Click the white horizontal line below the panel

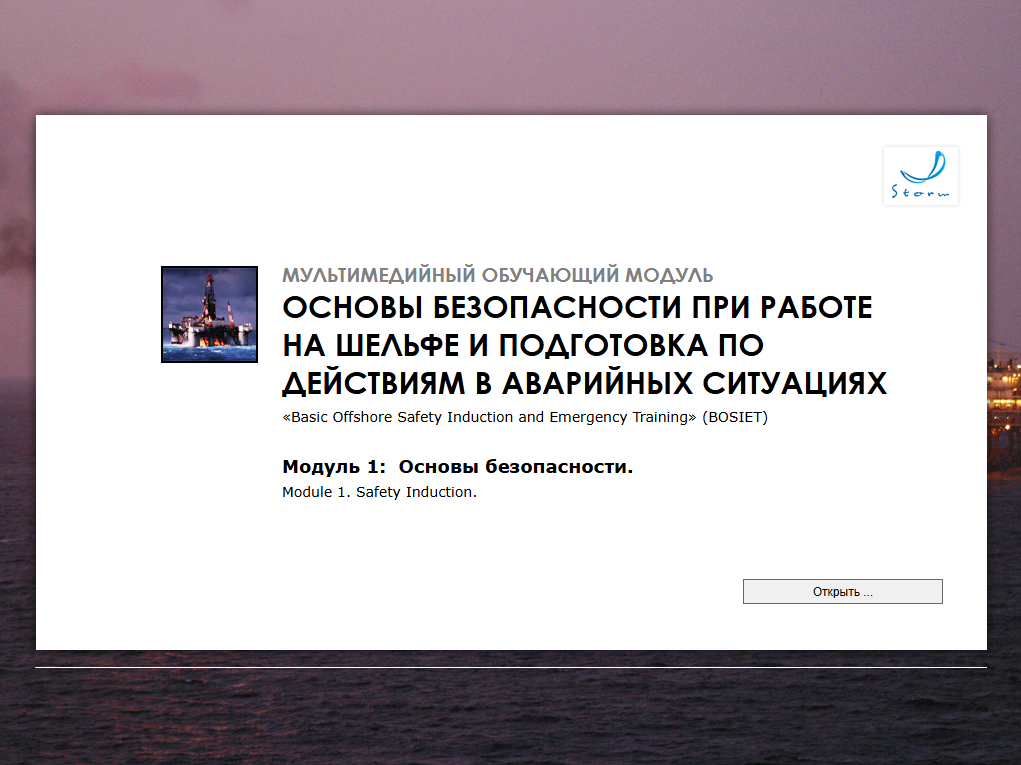pos(510,667)
